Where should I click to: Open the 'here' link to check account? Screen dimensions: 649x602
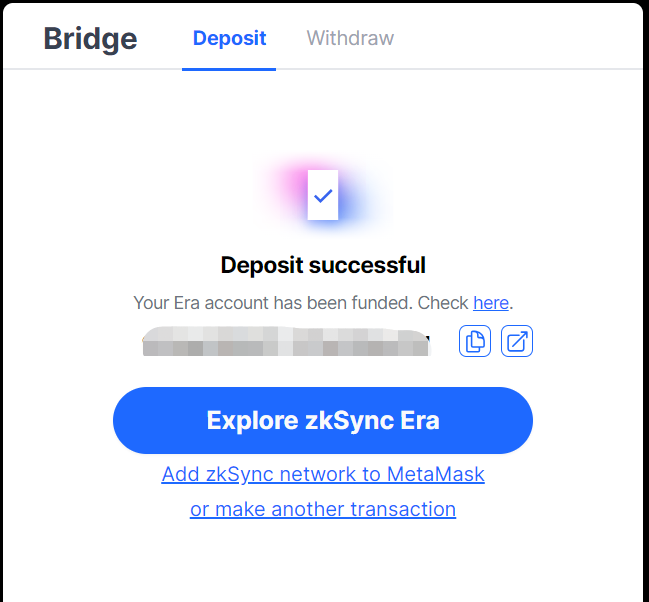point(491,302)
